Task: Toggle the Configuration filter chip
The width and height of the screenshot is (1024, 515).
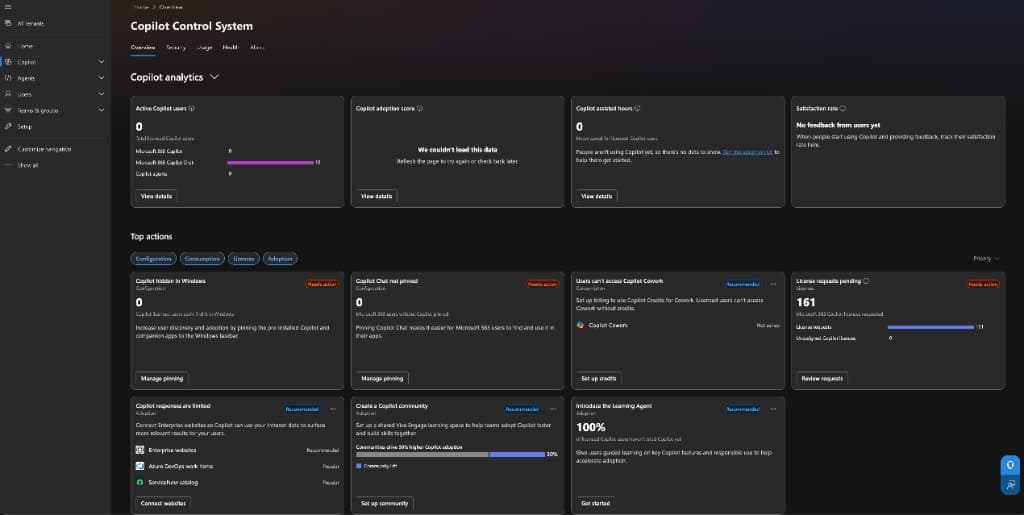Action: click(x=153, y=258)
